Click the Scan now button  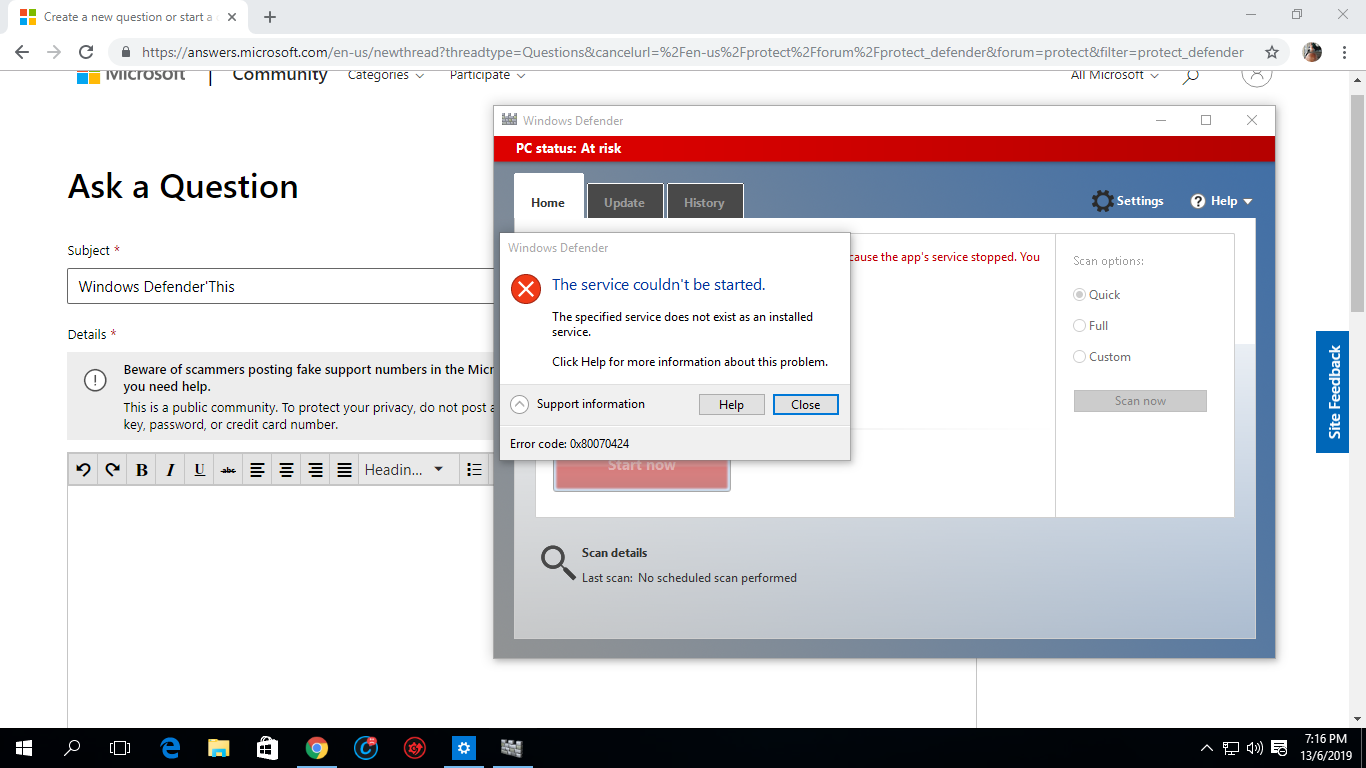[1140, 401]
